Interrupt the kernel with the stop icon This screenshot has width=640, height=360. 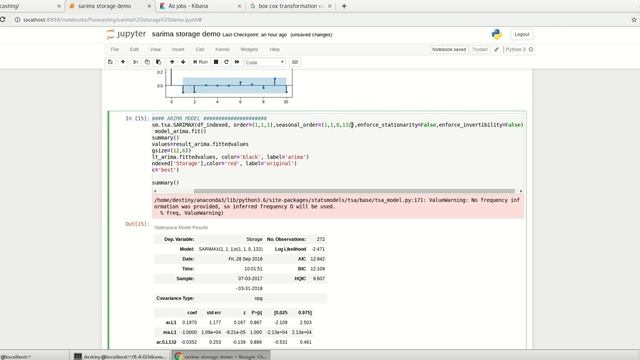pos(216,62)
